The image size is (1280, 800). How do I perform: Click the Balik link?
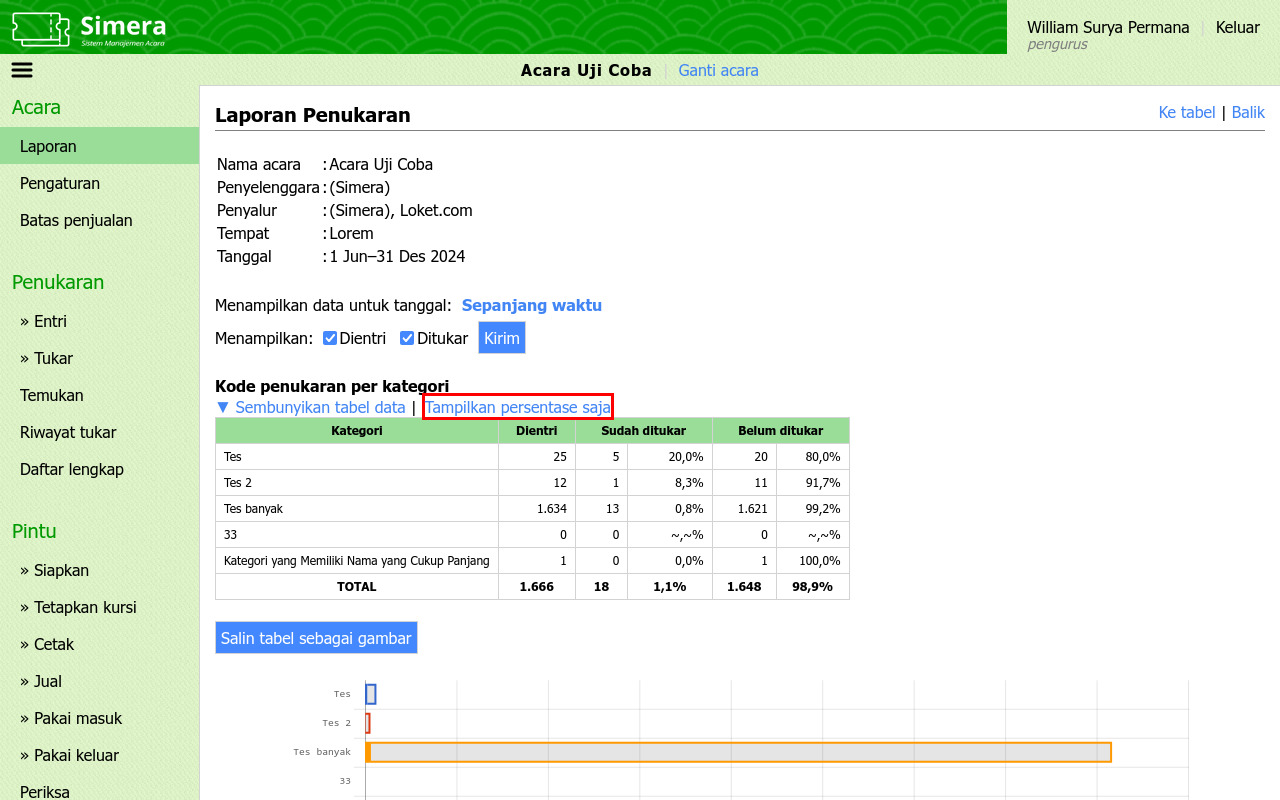1248,112
